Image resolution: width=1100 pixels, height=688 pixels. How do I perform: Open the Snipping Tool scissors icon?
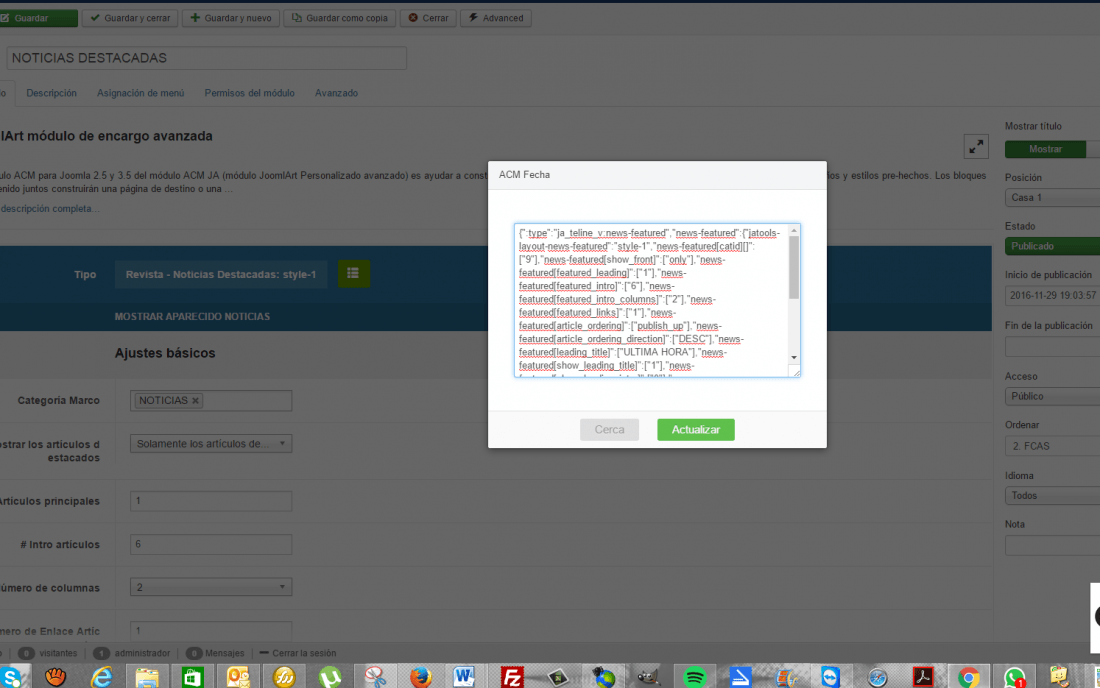pyautogui.click(x=375, y=677)
